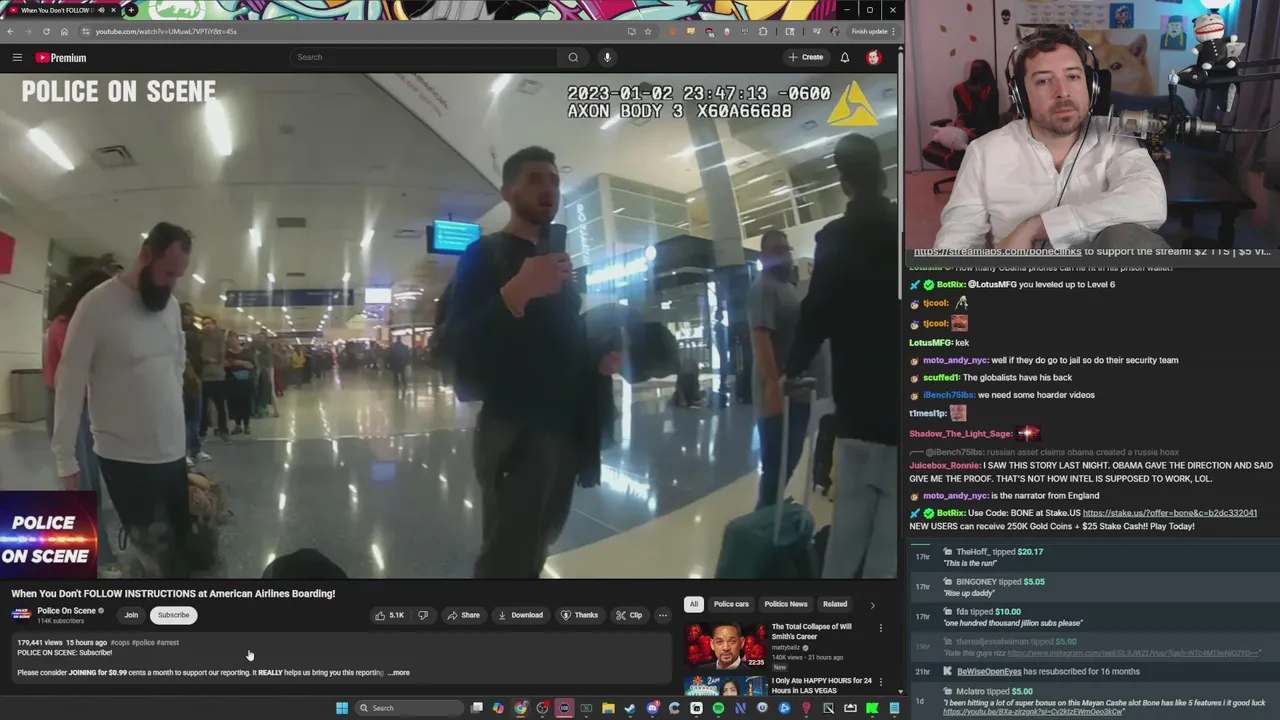The image size is (1280, 720).
Task: Click the video player to pause playback
Action: click(x=449, y=326)
